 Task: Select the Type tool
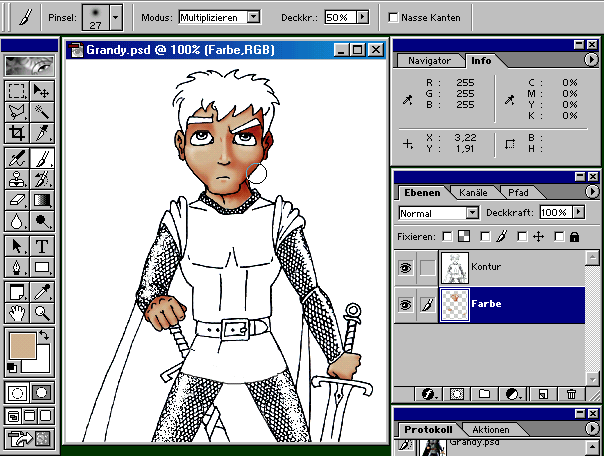pos(42,246)
